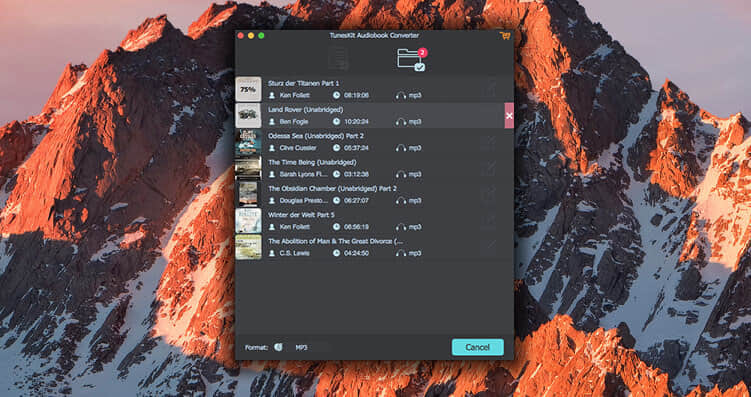The width and height of the screenshot is (751, 397).
Task: Click headphones icon for Sturz der Titanen
Action: [x=400, y=95]
